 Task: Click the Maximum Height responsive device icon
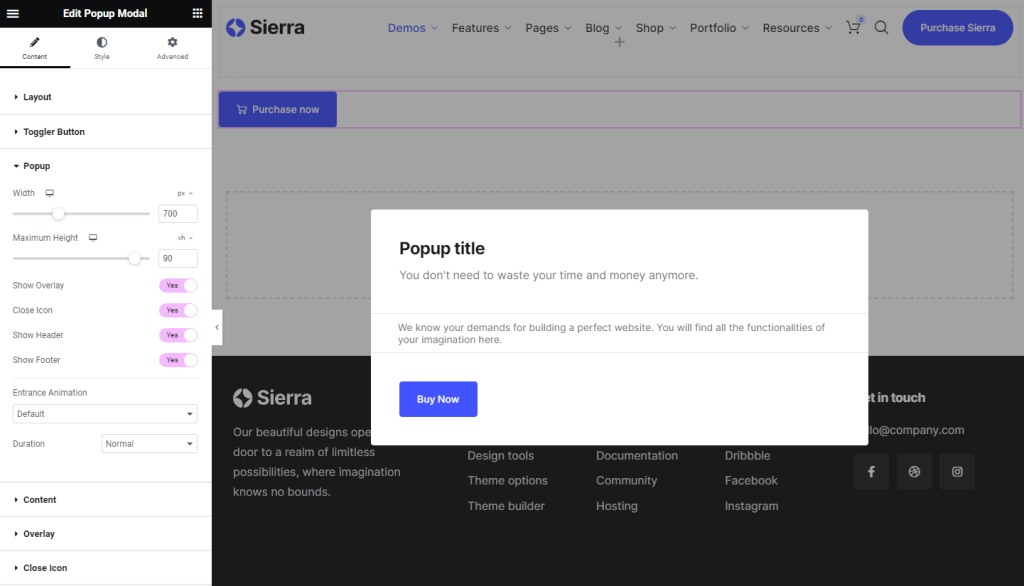pos(93,238)
